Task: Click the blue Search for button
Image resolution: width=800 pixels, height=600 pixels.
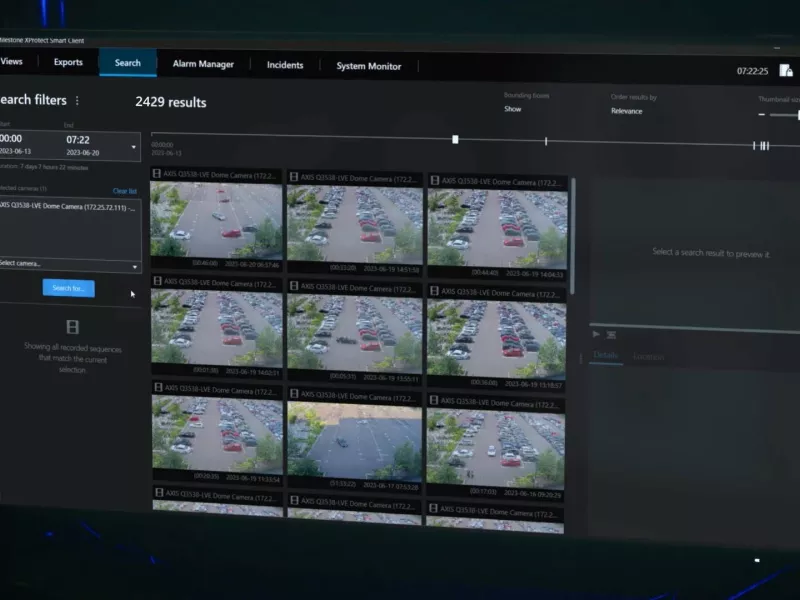Action: click(x=69, y=288)
